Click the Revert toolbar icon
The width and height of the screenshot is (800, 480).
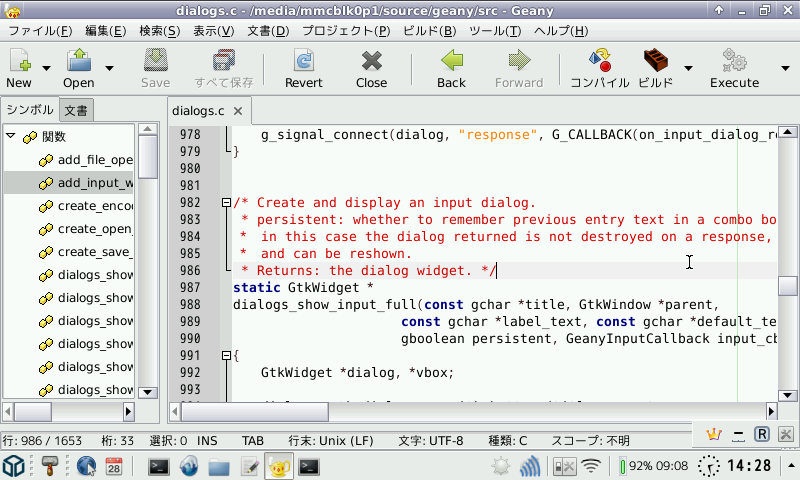click(x=303, y=60)
